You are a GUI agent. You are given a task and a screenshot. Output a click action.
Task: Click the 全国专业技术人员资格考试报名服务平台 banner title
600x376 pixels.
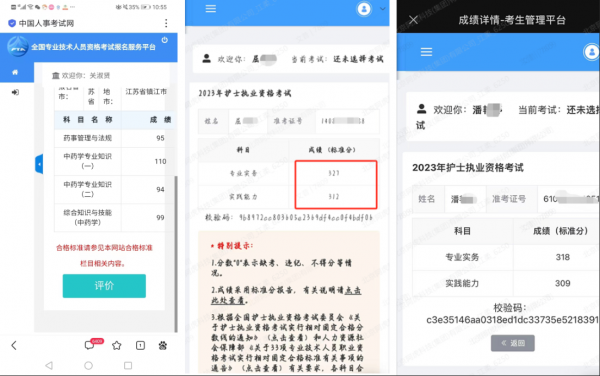tap(93, 47)
